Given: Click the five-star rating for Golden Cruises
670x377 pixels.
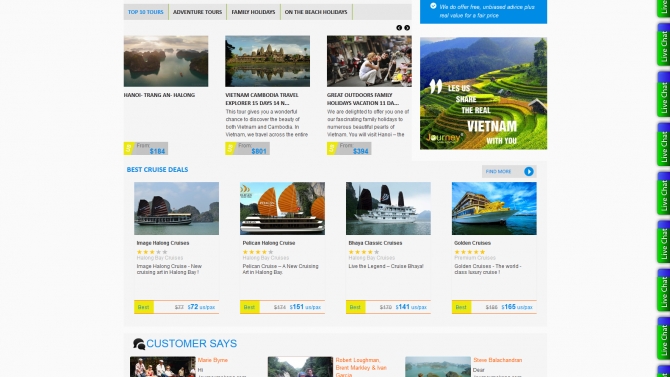Looking at the screenshot, I should coord(470,252).
